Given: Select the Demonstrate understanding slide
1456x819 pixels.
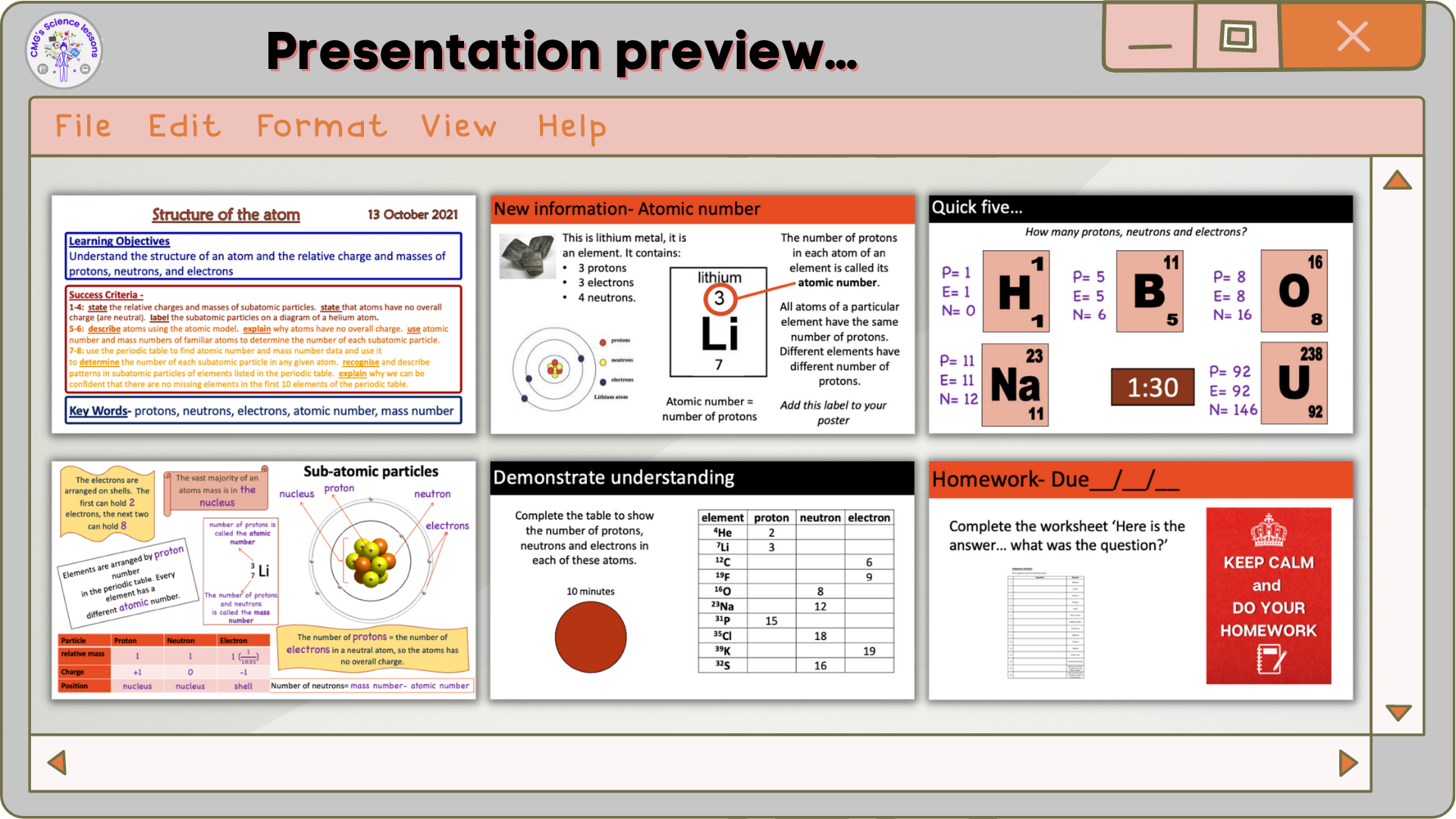Looking at the screenshot, I should coord(702,579).
